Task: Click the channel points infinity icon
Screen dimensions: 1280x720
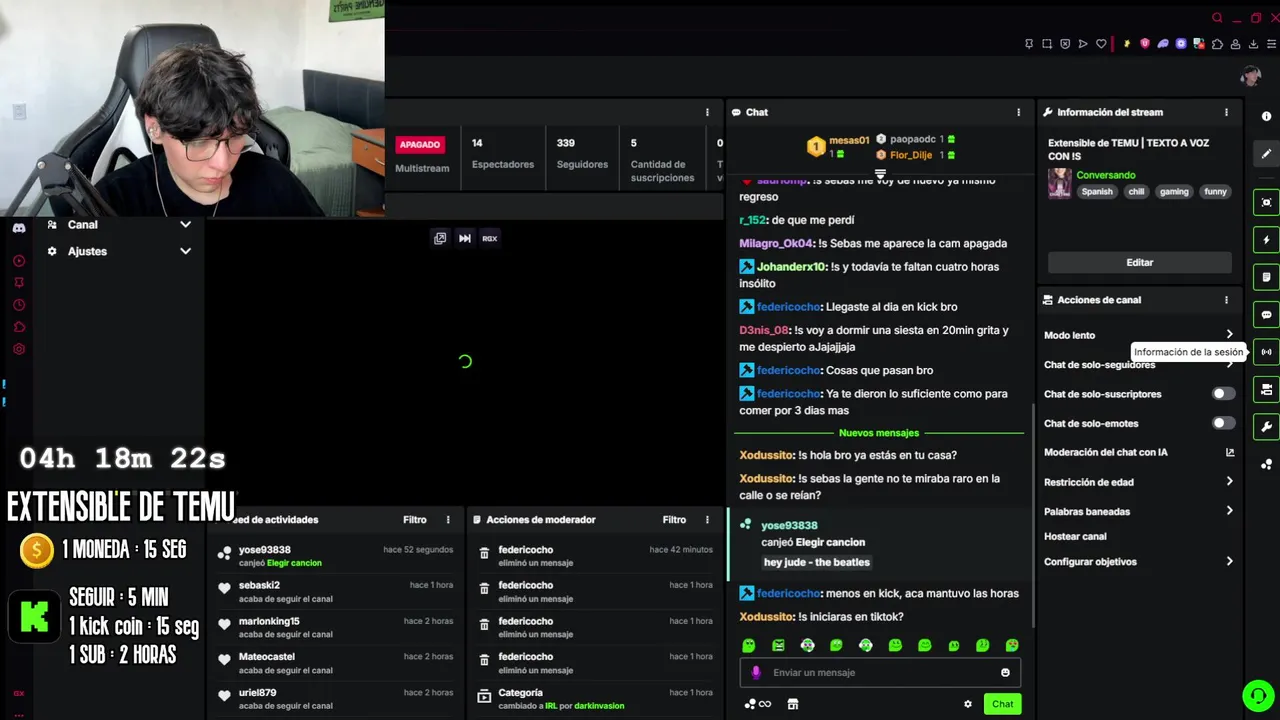Action: tap(758, 704)
